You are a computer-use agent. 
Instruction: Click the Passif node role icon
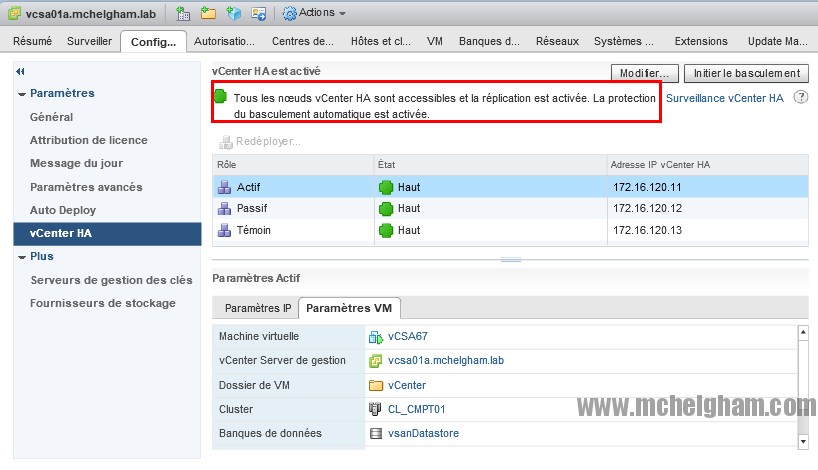click(224, 209)
